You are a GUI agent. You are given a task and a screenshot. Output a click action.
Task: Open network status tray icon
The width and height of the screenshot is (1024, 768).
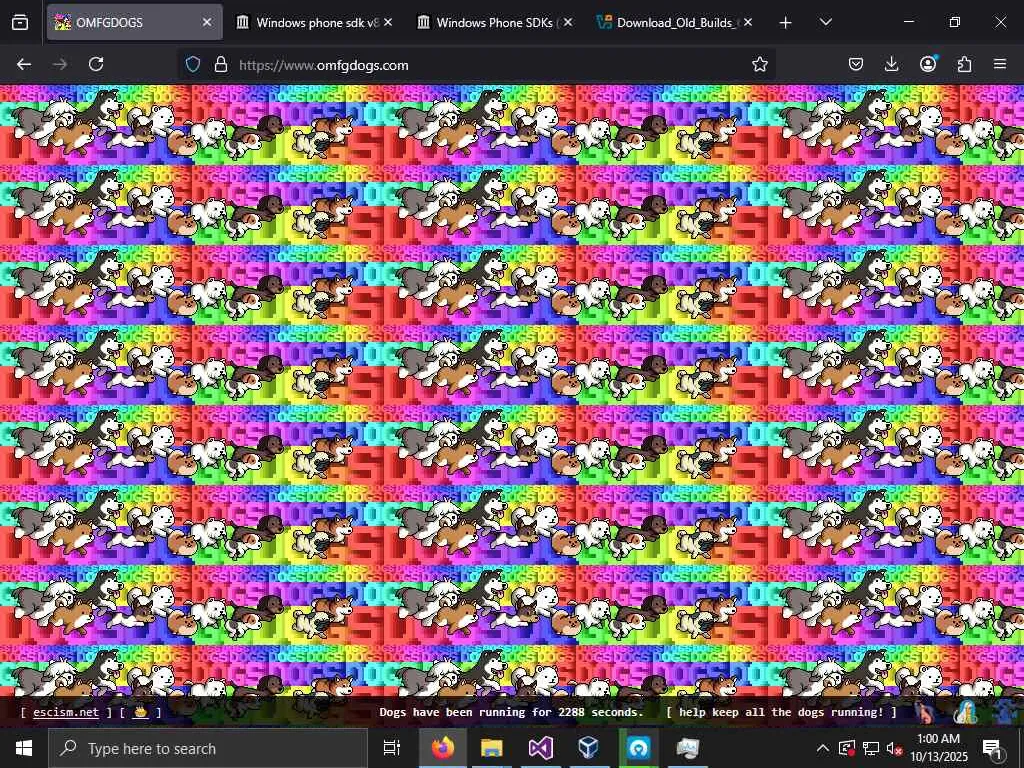[871, 748]
